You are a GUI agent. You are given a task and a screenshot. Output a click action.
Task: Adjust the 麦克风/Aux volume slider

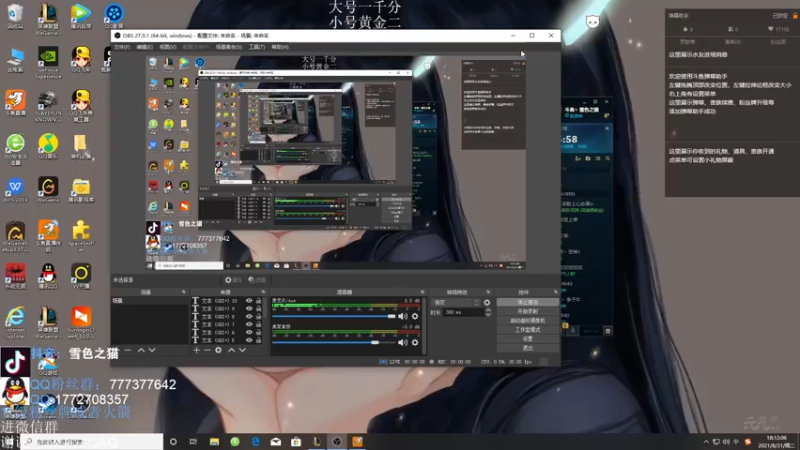coord(334,316)
